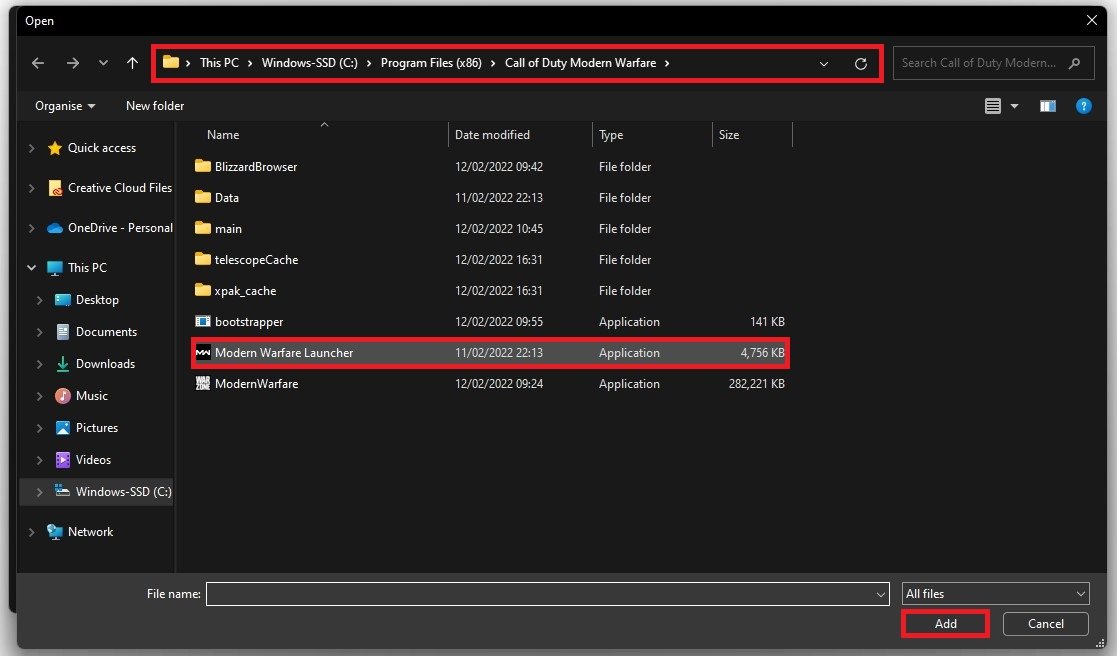Click the Up one level arrow
The width and height of the screenshot is (1117, 656).
click(x=132, y=63)
